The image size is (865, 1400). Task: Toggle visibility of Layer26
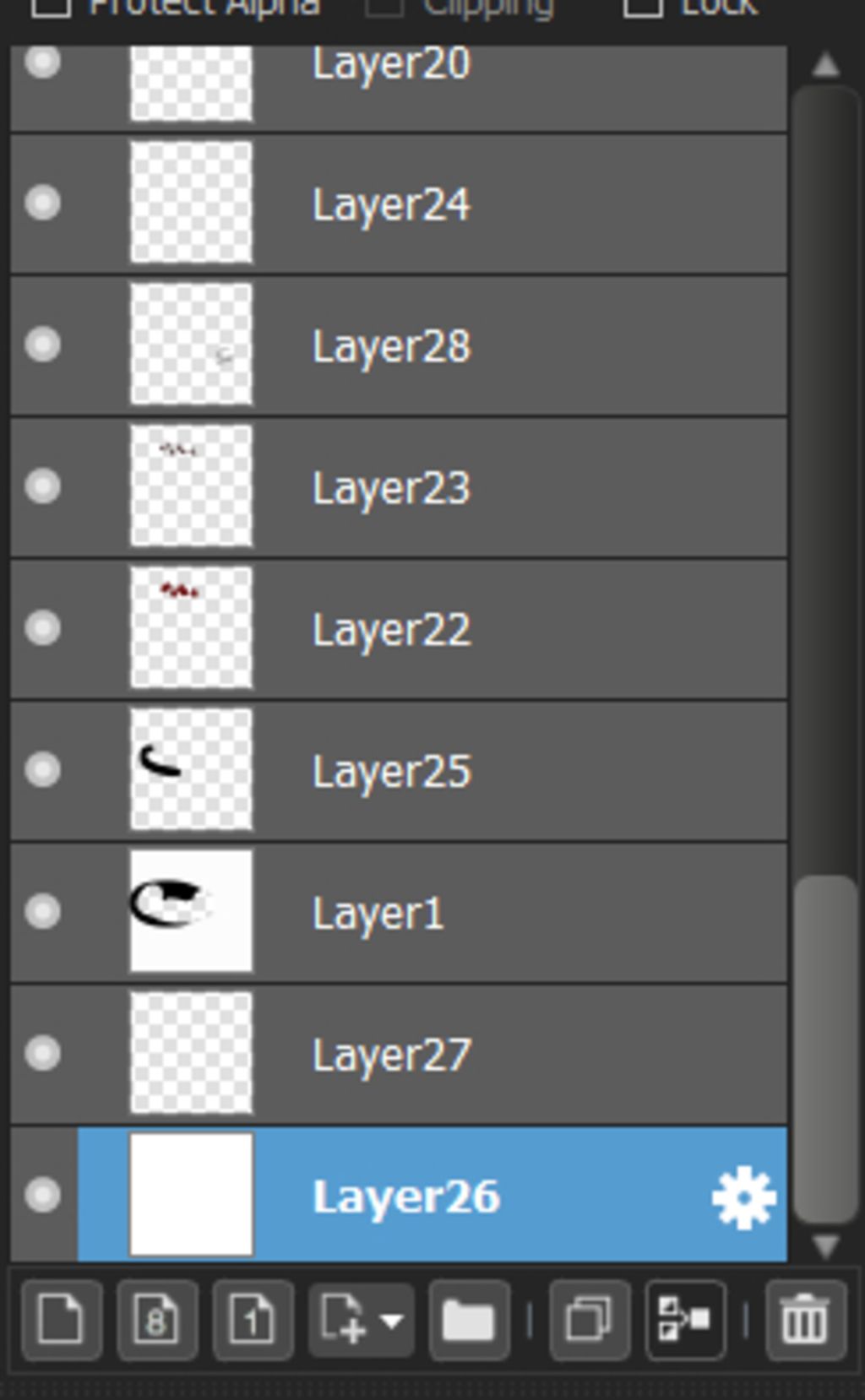42,1195
